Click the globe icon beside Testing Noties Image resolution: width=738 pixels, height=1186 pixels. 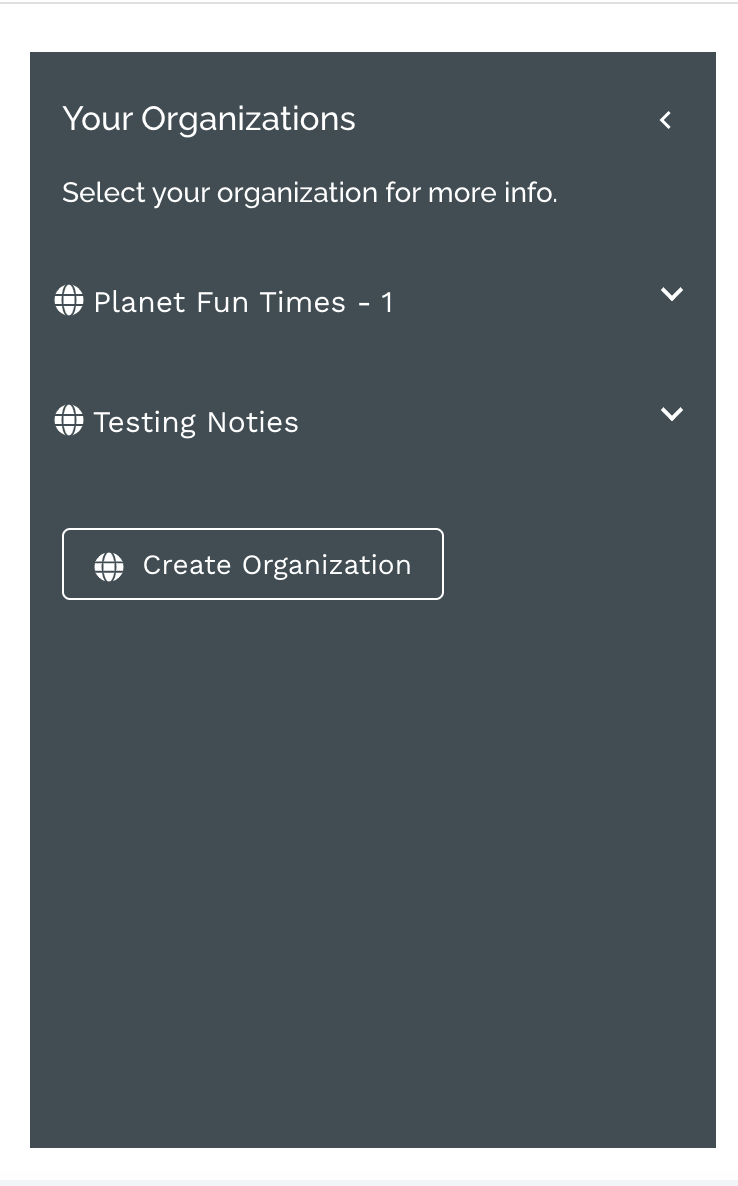pos(69,421)
